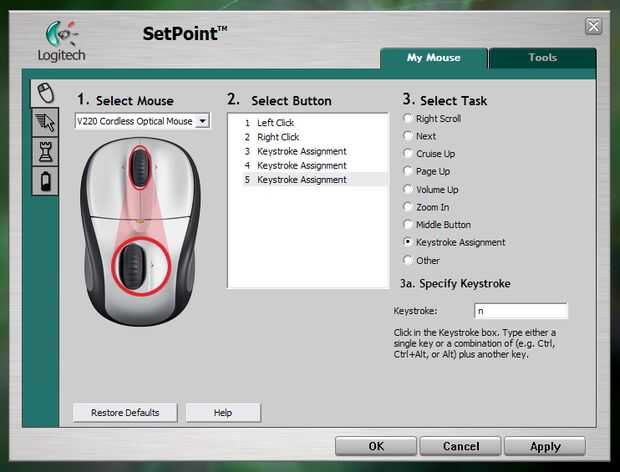Click the scroll wheel on the mouse image
This screenshot has height=472, width=620.
coord(140,168)
